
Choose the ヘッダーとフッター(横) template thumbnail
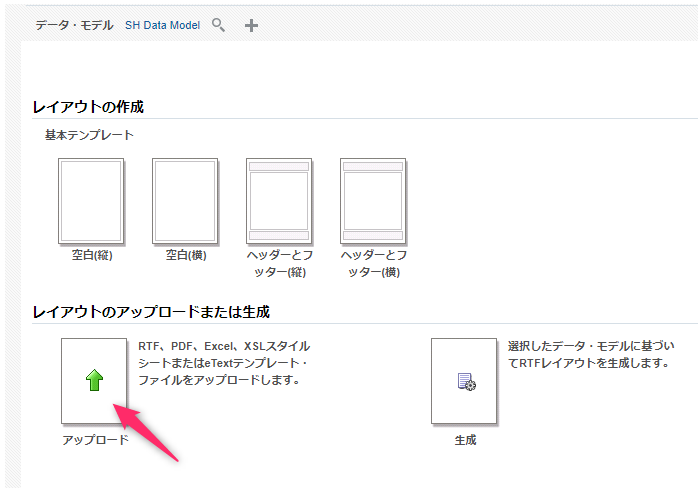pyautogui.click(x=373, y=201)
